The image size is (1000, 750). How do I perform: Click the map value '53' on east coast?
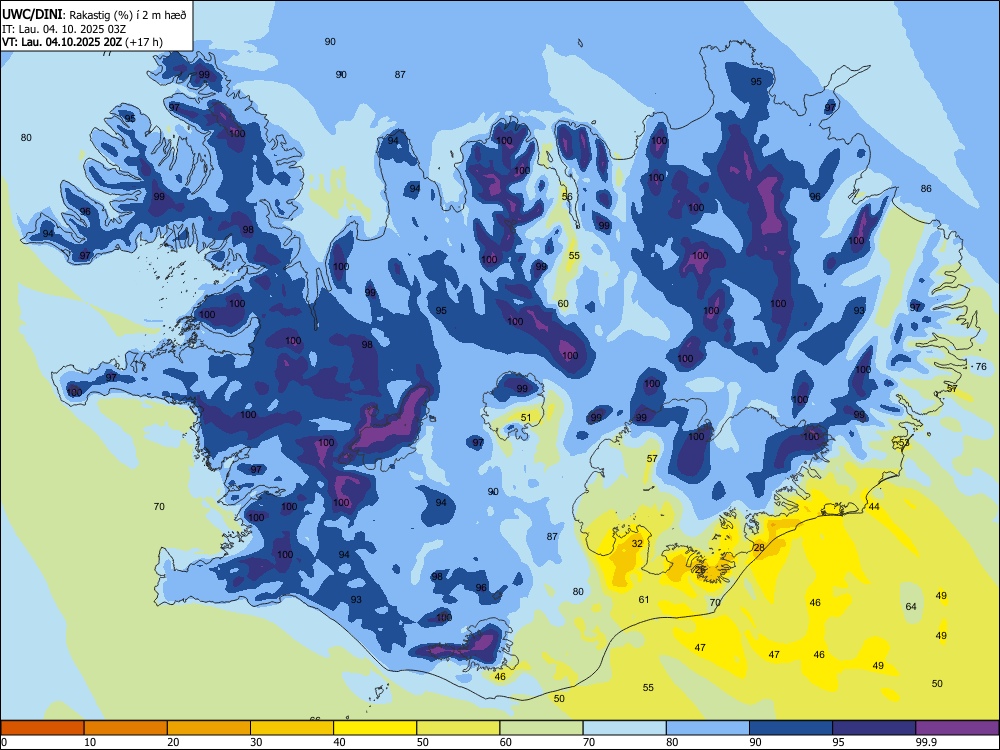(x=904, y=443)
